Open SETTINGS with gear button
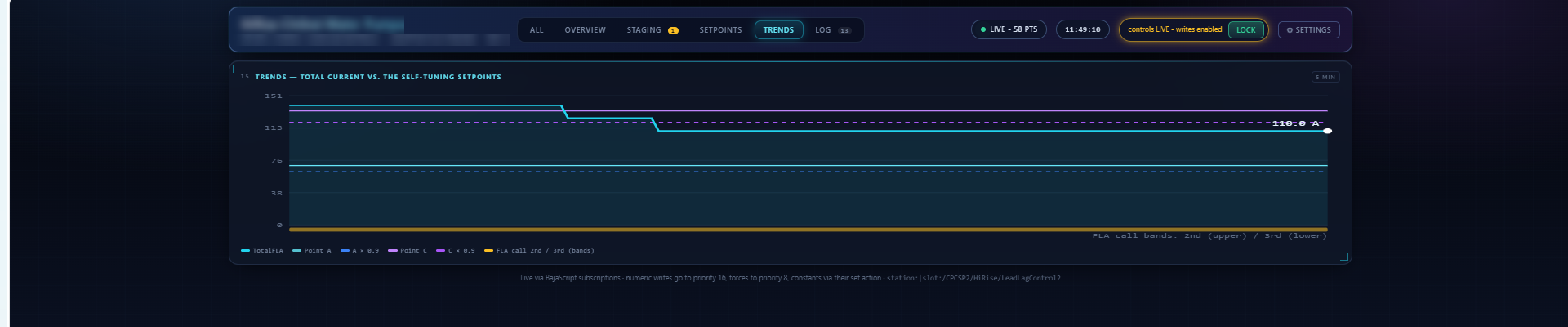This screenshot has height=327, width=1568. pyautogui.click(x=1308, y=30)
